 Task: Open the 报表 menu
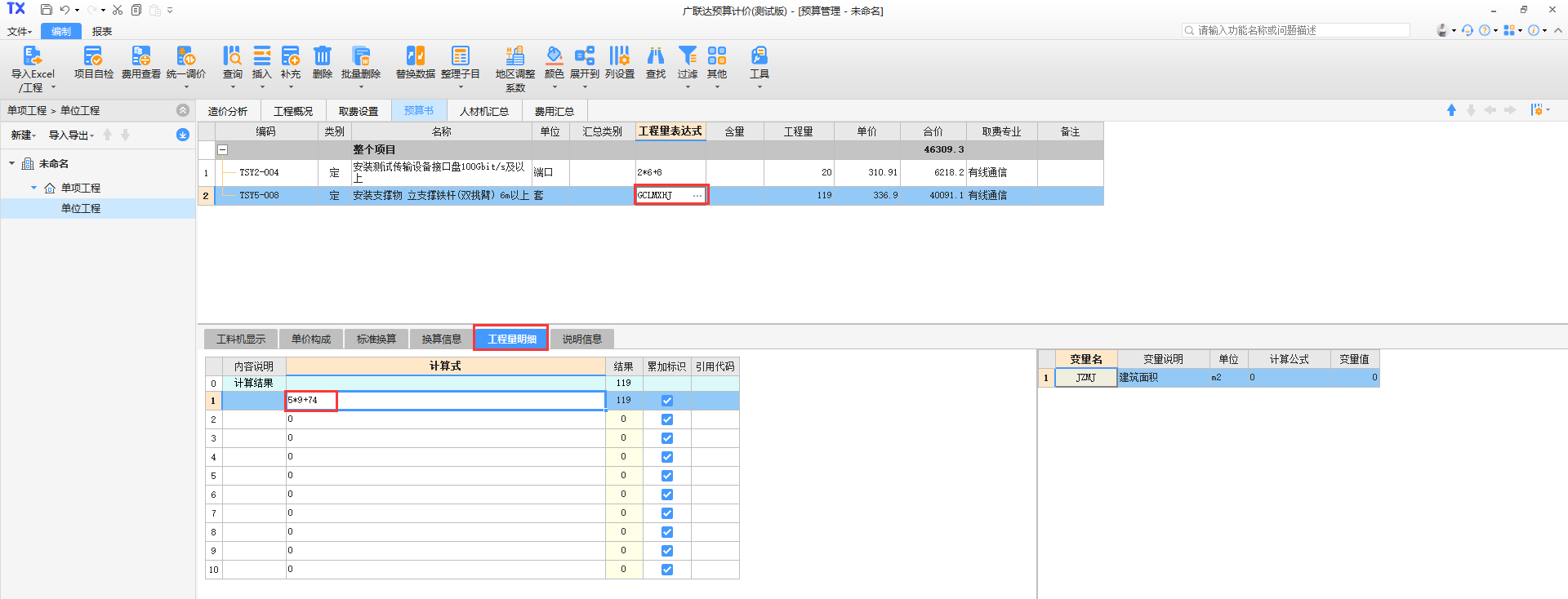[102, 32]
